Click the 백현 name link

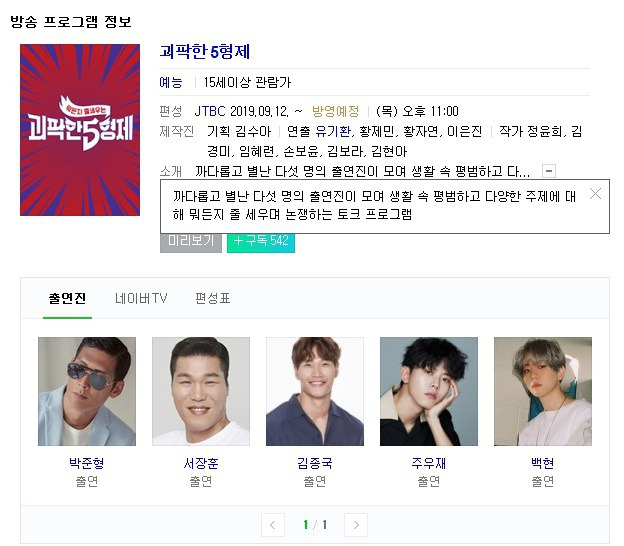[x=542, y=463]
